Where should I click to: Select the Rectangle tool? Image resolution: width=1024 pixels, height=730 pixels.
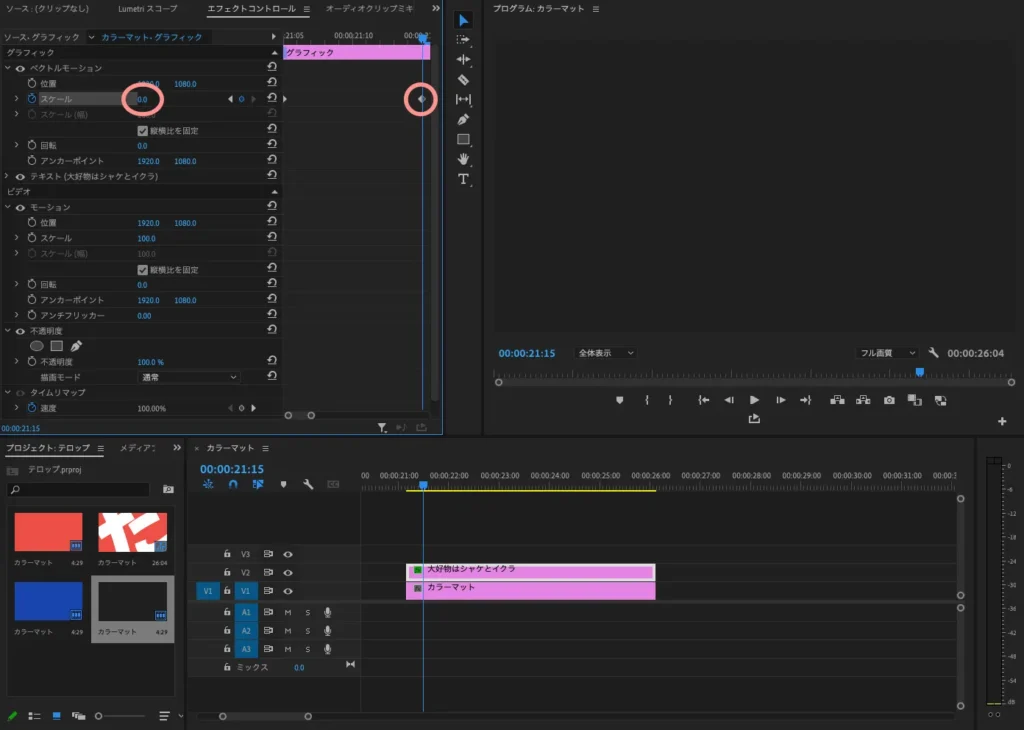click(463, 139)
